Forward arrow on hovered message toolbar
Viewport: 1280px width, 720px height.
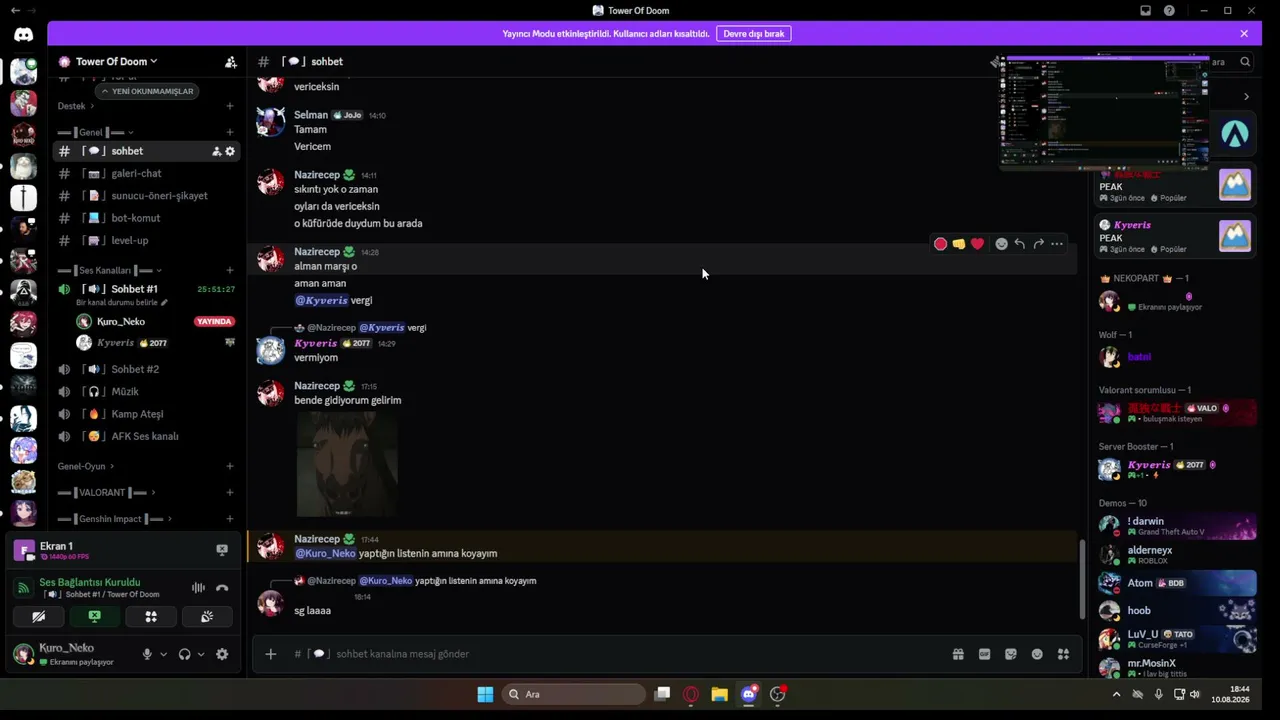point(1038,244)
